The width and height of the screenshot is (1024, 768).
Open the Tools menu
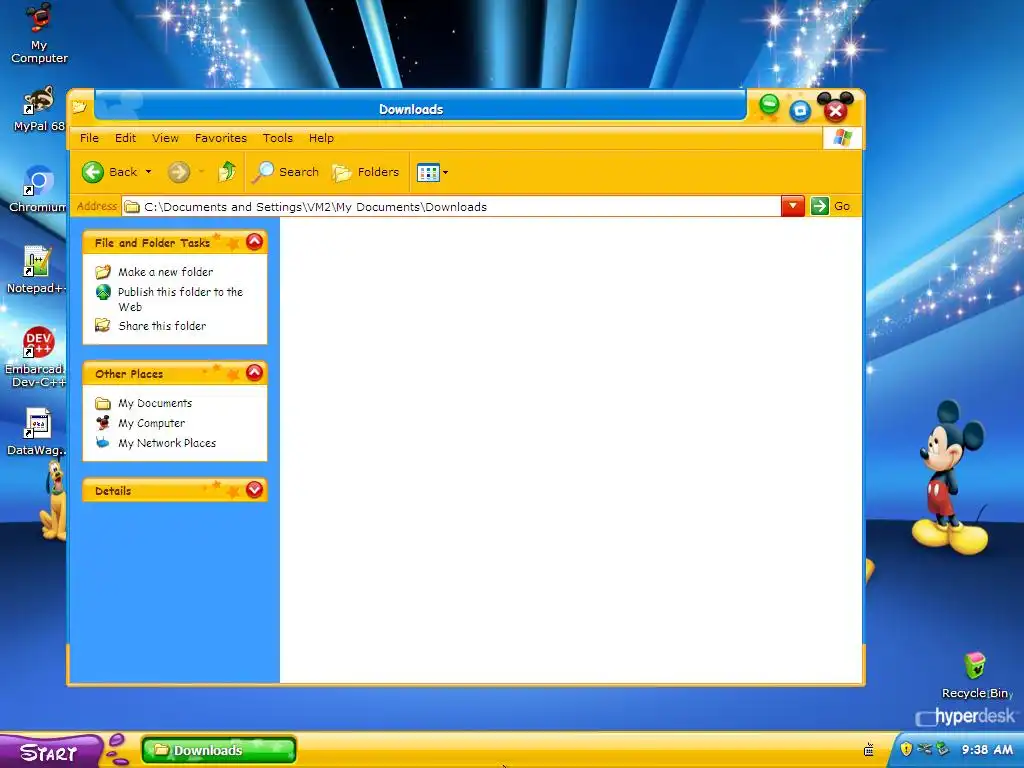coord(278,138)
